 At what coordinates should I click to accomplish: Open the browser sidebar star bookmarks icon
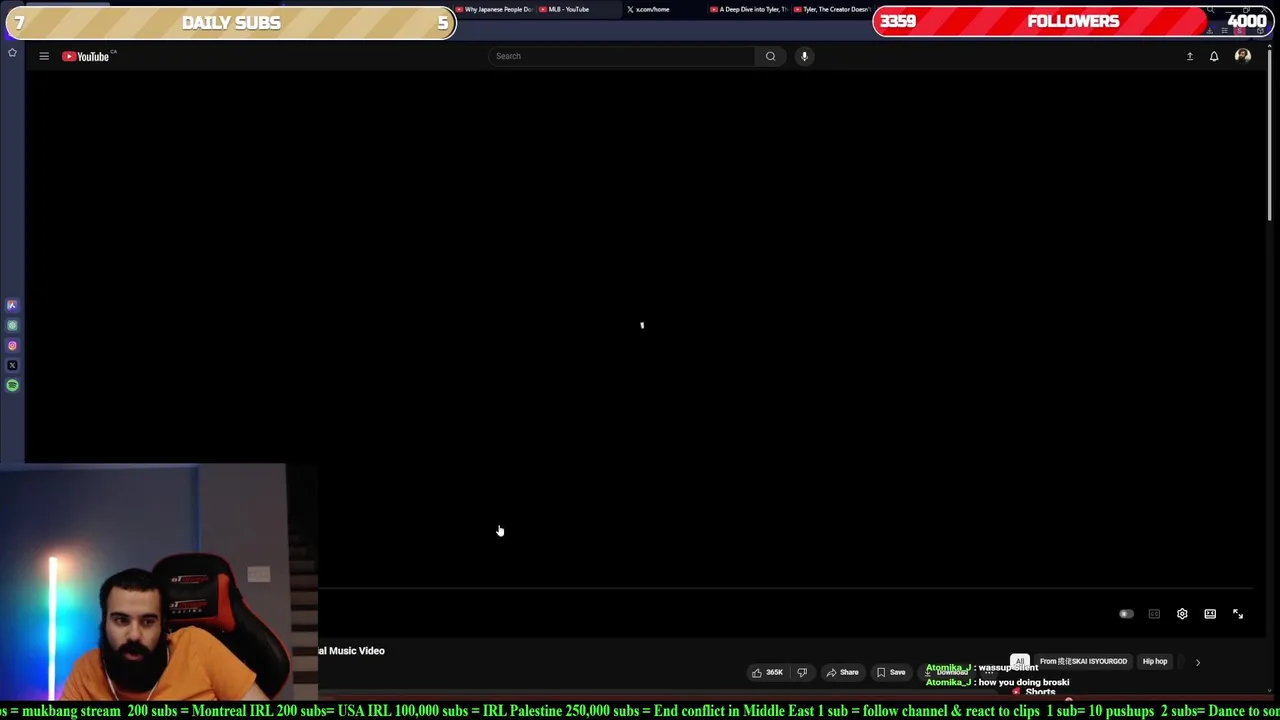pos(12,53)
